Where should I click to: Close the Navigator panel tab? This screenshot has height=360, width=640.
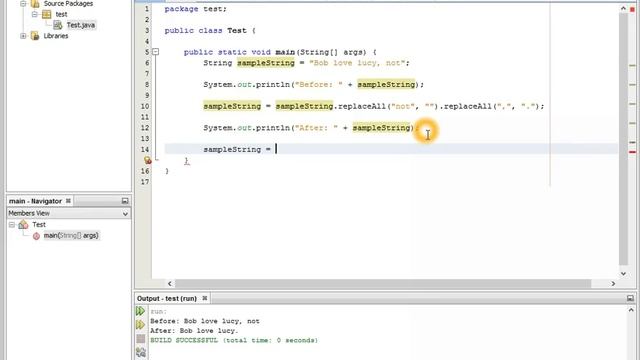68,201
